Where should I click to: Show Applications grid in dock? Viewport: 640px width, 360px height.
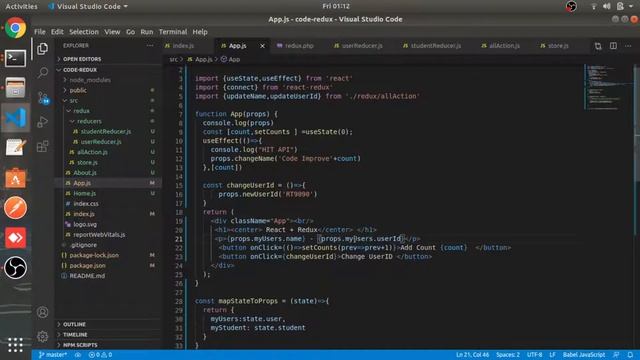click(x=16, y=345)
